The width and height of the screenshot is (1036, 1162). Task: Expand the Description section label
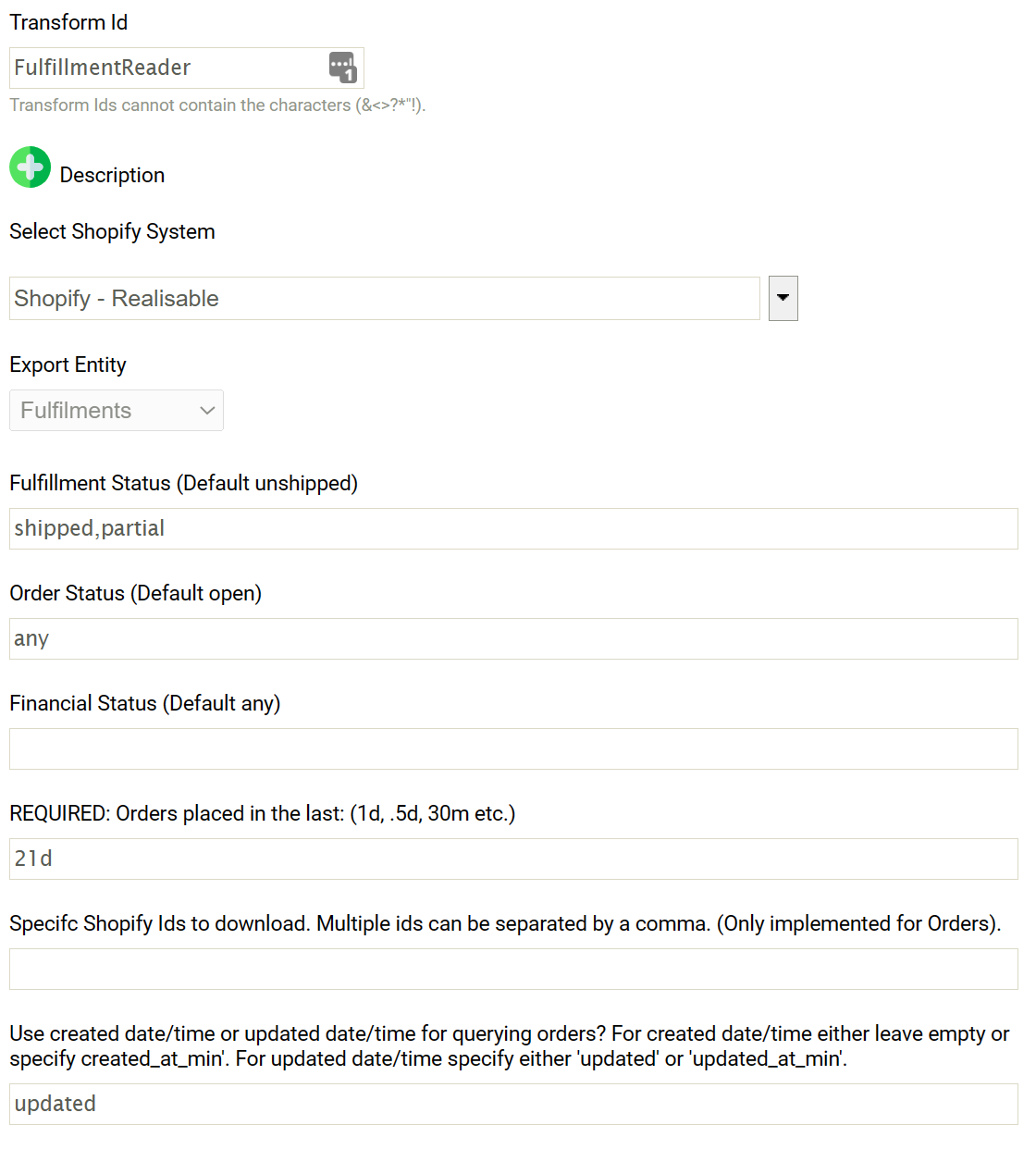tap(112, 175)
